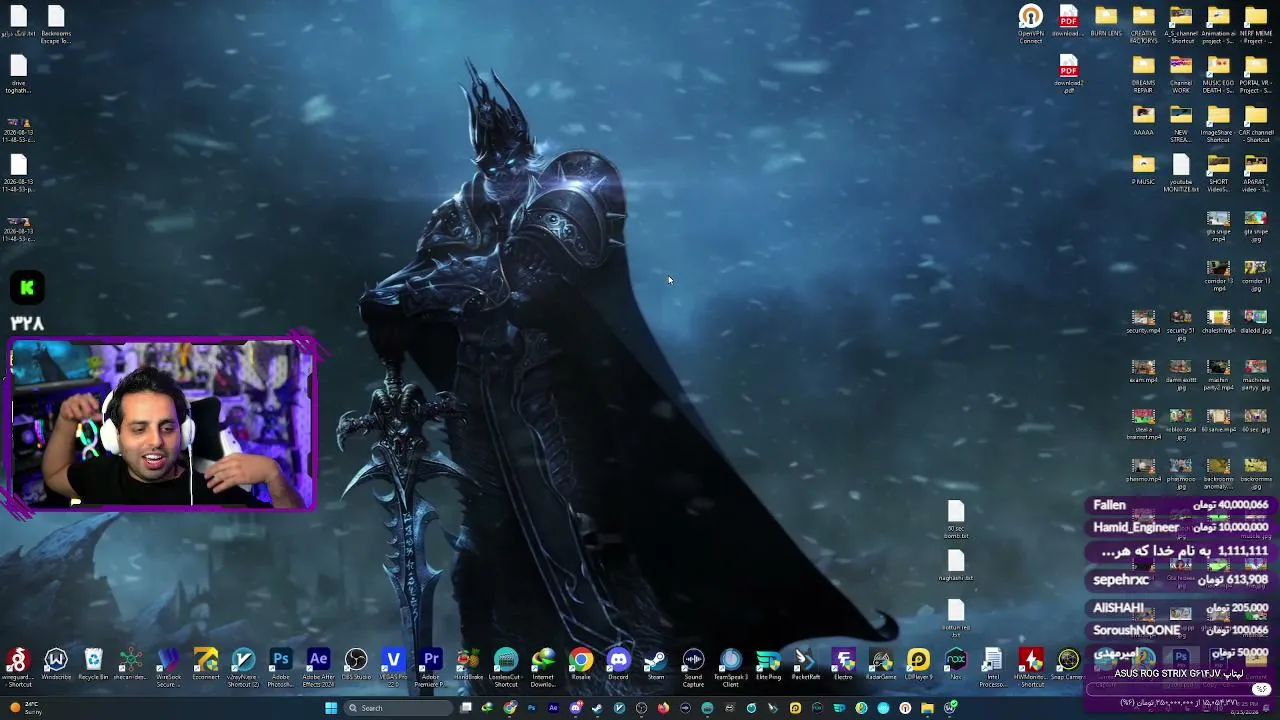Image resolution: width=1280 pixels, height=720 pixels.
Task: Open Internet Download Manager desktop shortcut
Action: coord(543,667)
